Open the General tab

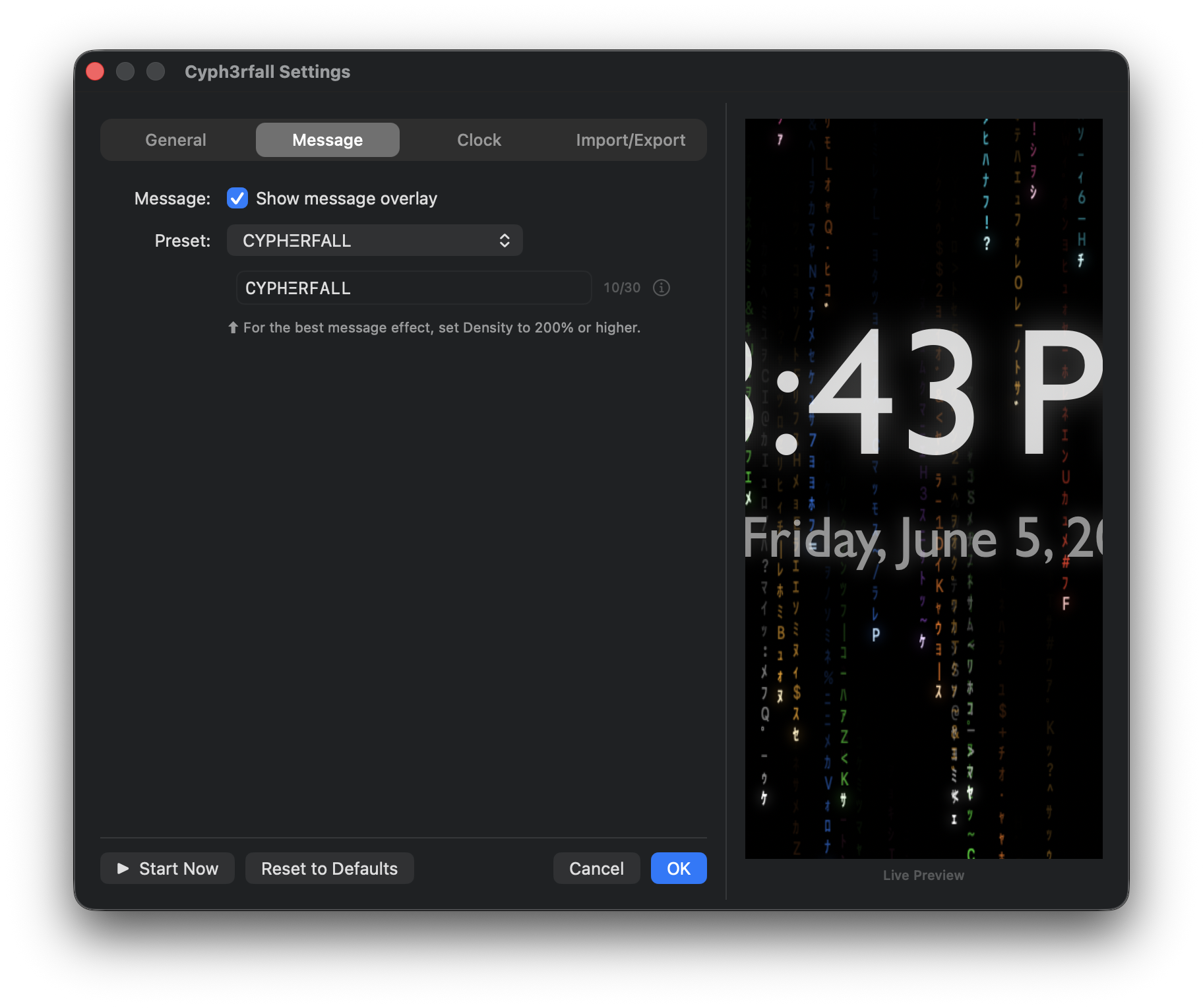tap(175, 140)
